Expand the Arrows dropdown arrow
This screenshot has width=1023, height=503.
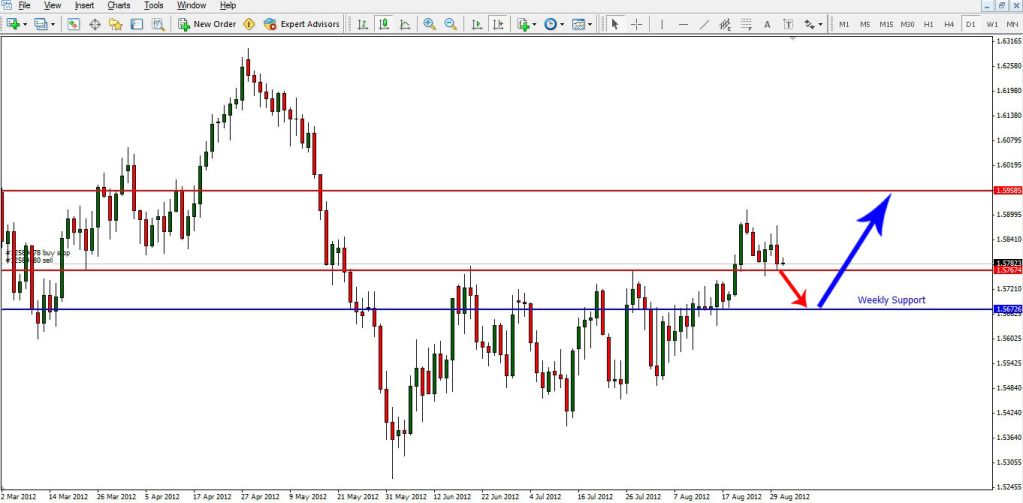point(821,24)
